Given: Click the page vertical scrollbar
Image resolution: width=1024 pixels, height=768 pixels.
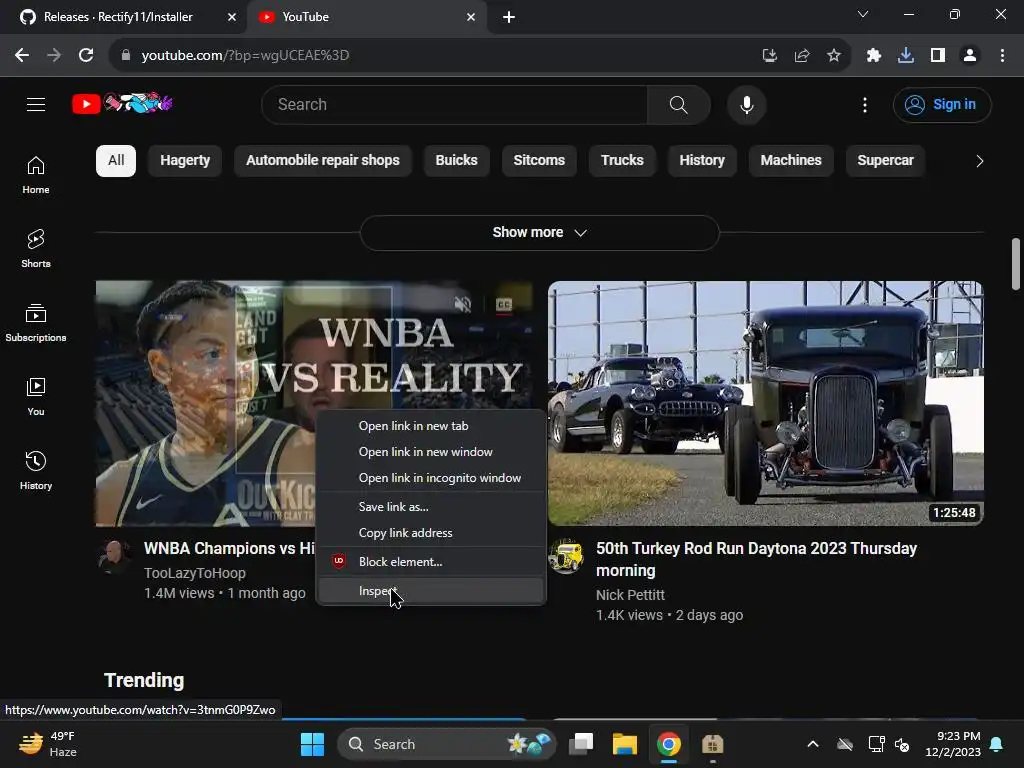Looking at the screenshot, I should 1016,264.
